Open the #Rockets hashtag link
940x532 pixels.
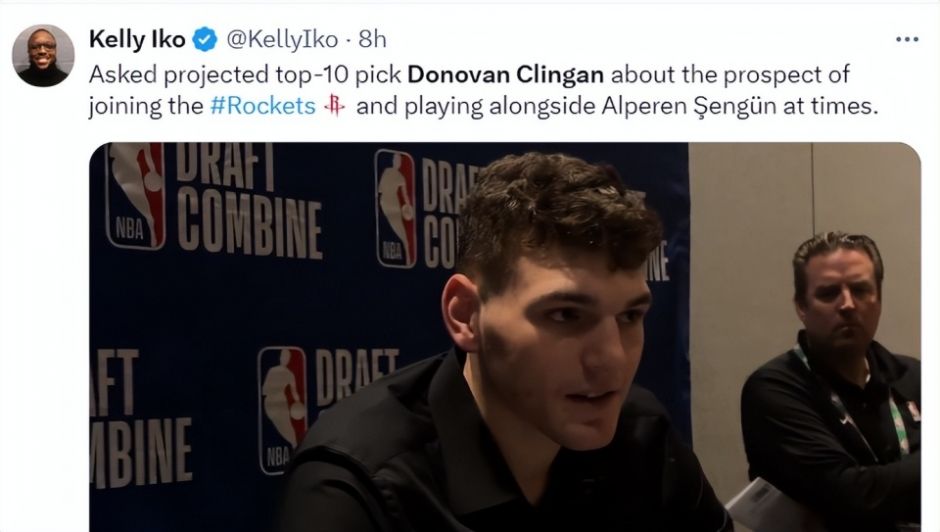pos(263,106)
